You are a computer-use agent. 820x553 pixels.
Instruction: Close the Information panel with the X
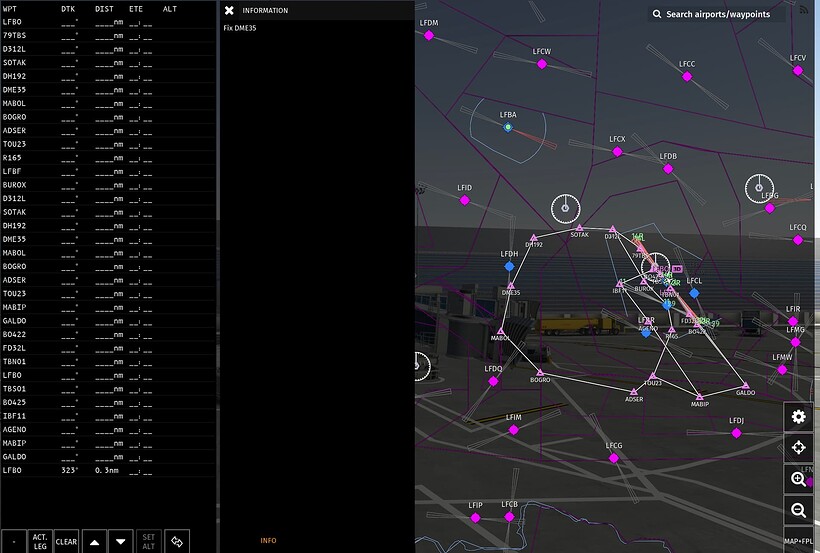click(229, 10)
